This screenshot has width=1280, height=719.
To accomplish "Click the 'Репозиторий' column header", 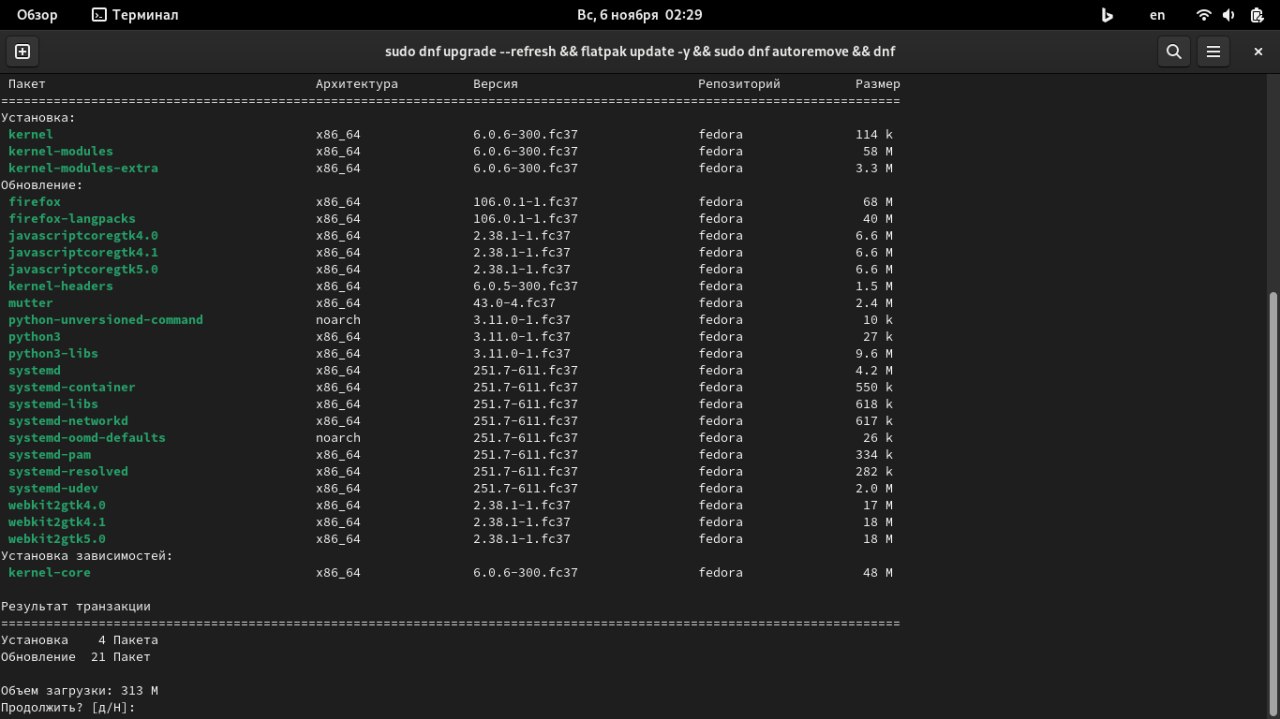I will click(x=739, y=84).
